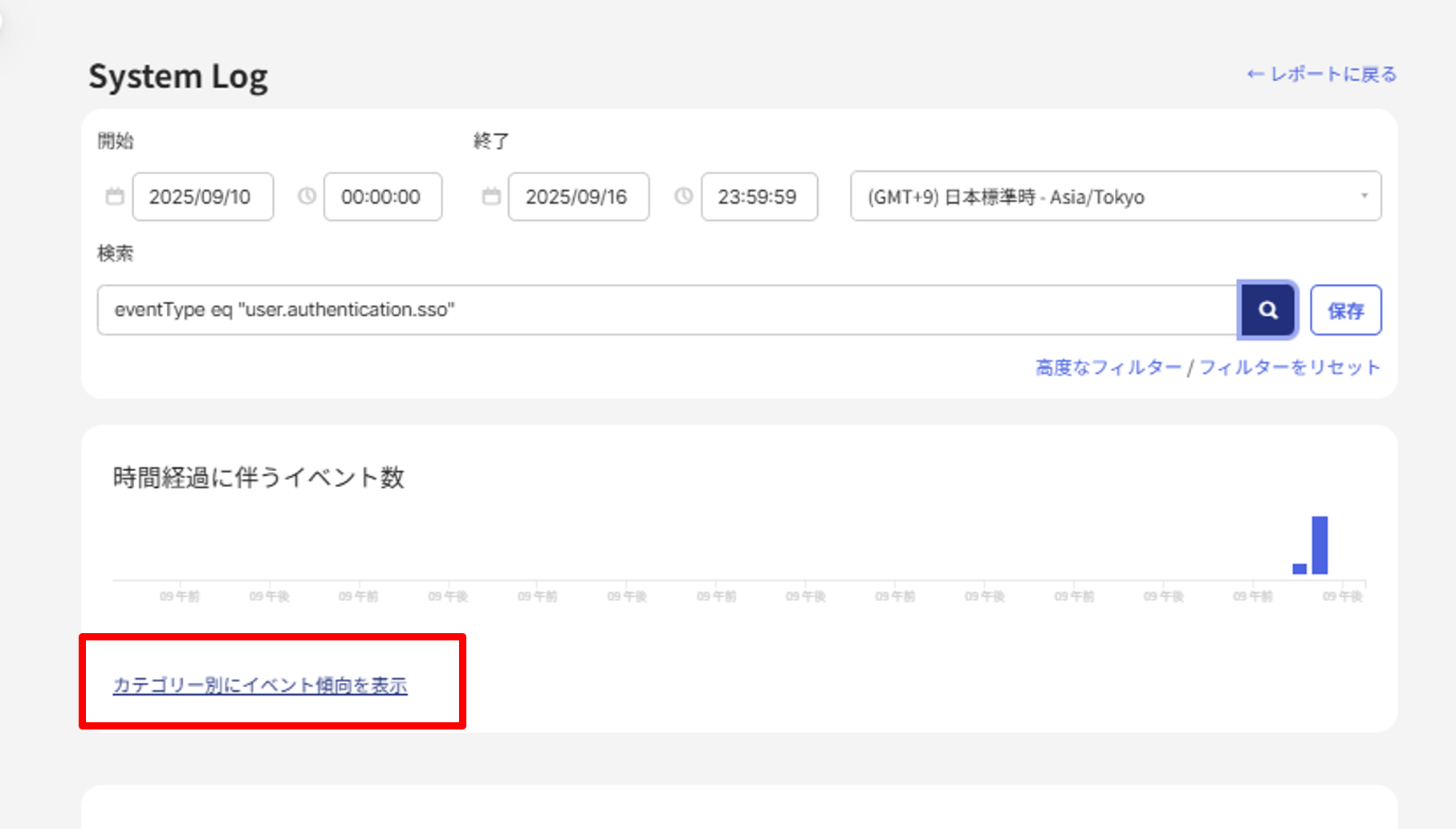Click the end date field 2025/09/16
This screenshot has height=829, width=1456.
[578, 197]
